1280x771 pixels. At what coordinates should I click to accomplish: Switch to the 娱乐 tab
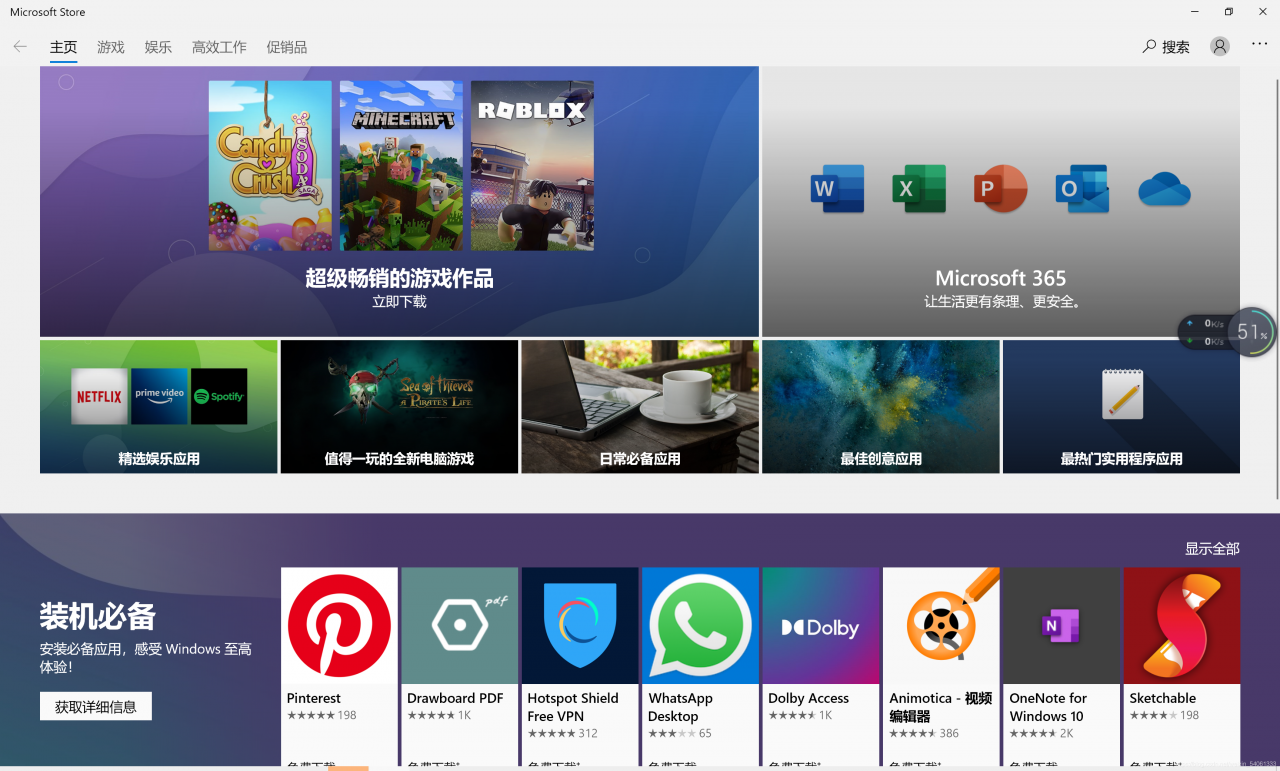pyautogui.click(x=158, y=47)
